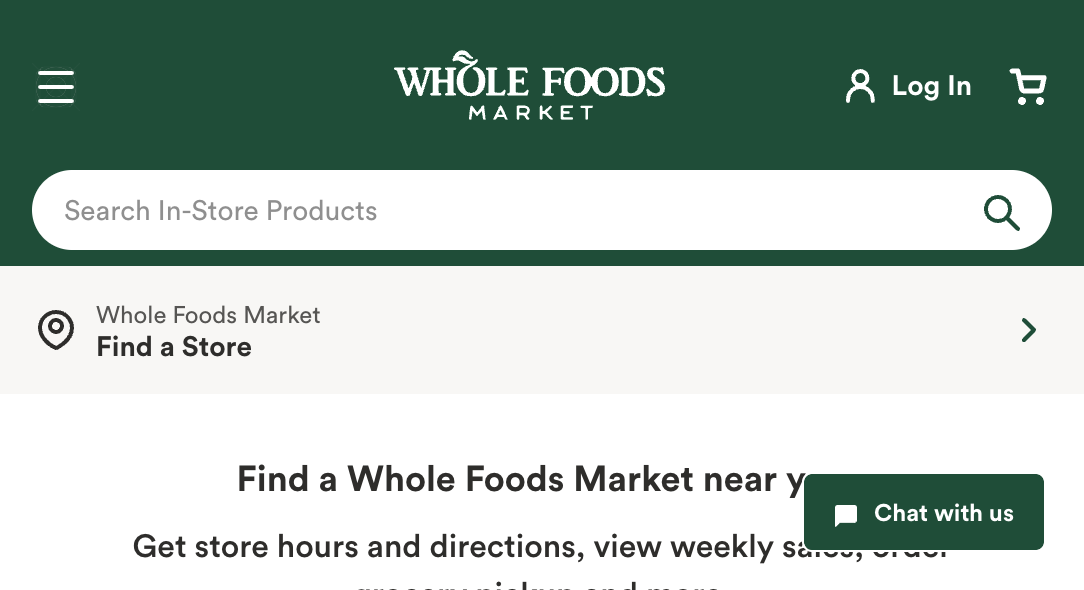Click empty space in the store selector bar
Screen dimensions: 1084x590
pos(650,330)
